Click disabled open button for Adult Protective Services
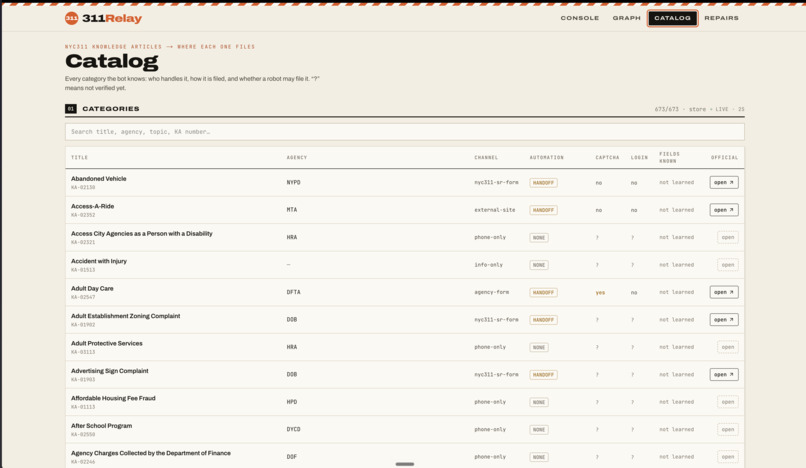This screenshot has height=468, width=806. pyautogui.click(x=727, y=347)
